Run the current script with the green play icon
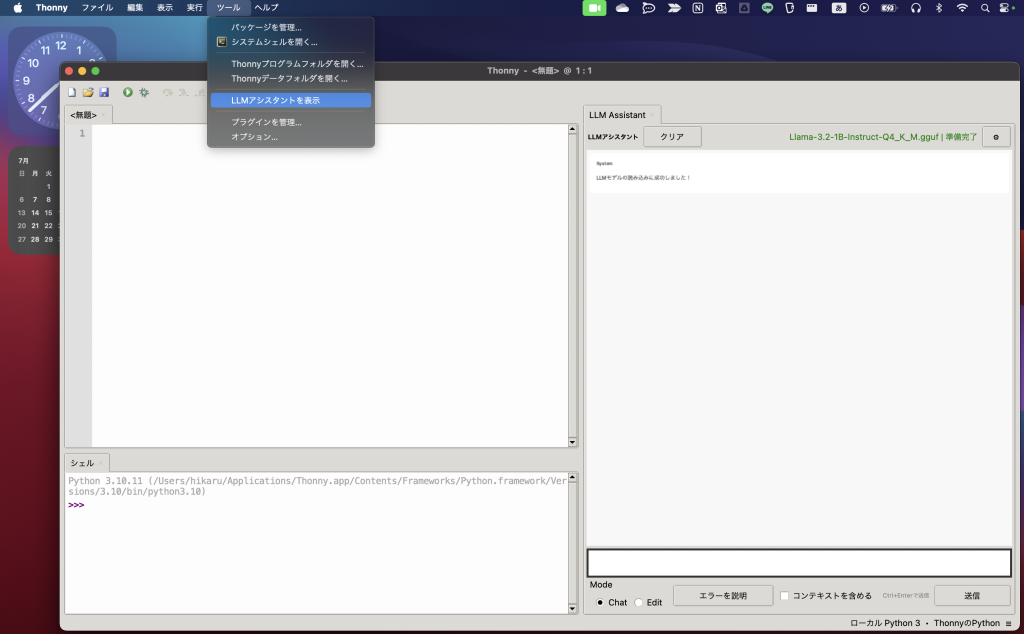1024x634 pixels. (128, 93)
